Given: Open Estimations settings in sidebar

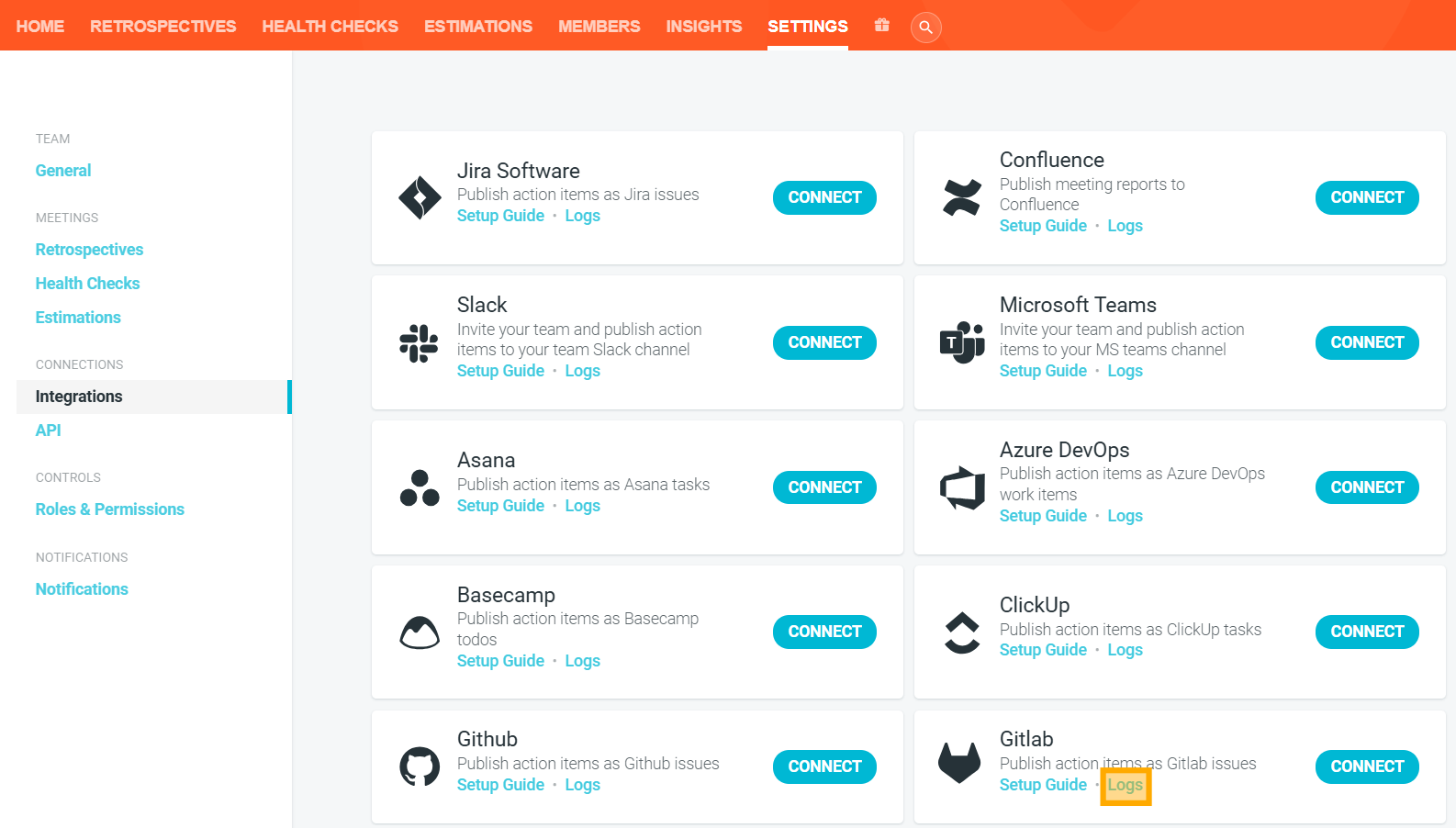Looking at the screenshot, I should (78, 318).
